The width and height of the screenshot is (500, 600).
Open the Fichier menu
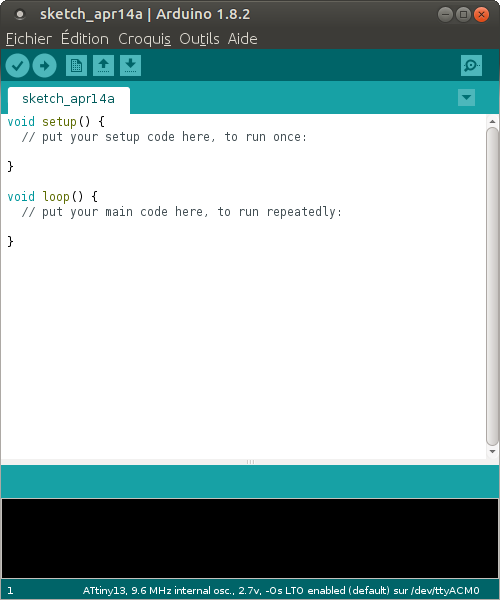click(29, 39)
